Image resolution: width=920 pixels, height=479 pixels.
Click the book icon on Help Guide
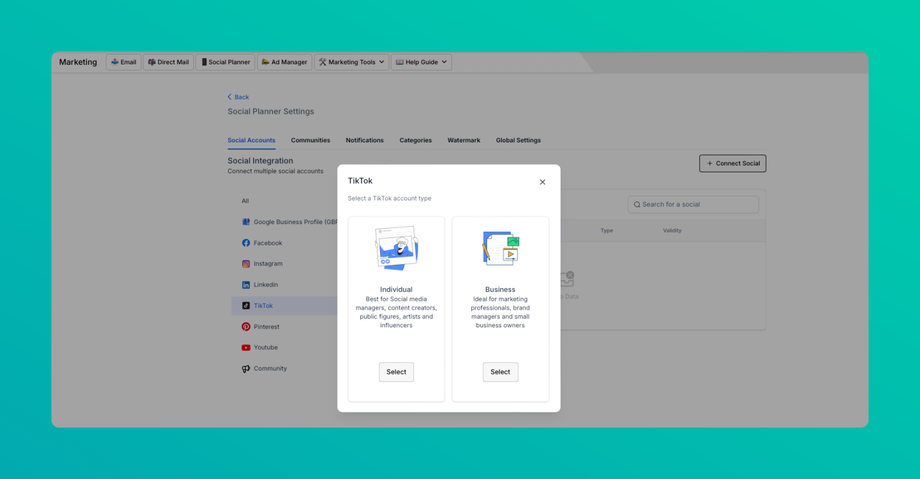tap(400, 62)
